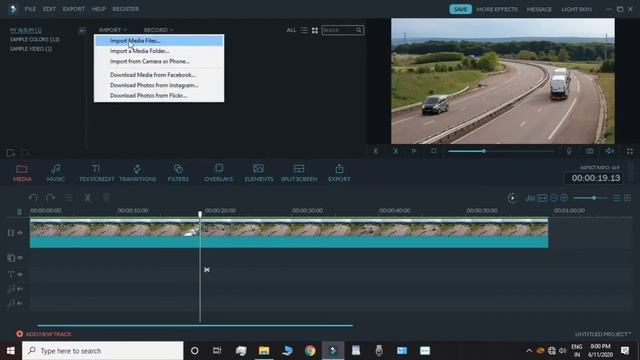Toggle Light Skin theme
The width and height of the screenshot is (640, 360).
576,9
